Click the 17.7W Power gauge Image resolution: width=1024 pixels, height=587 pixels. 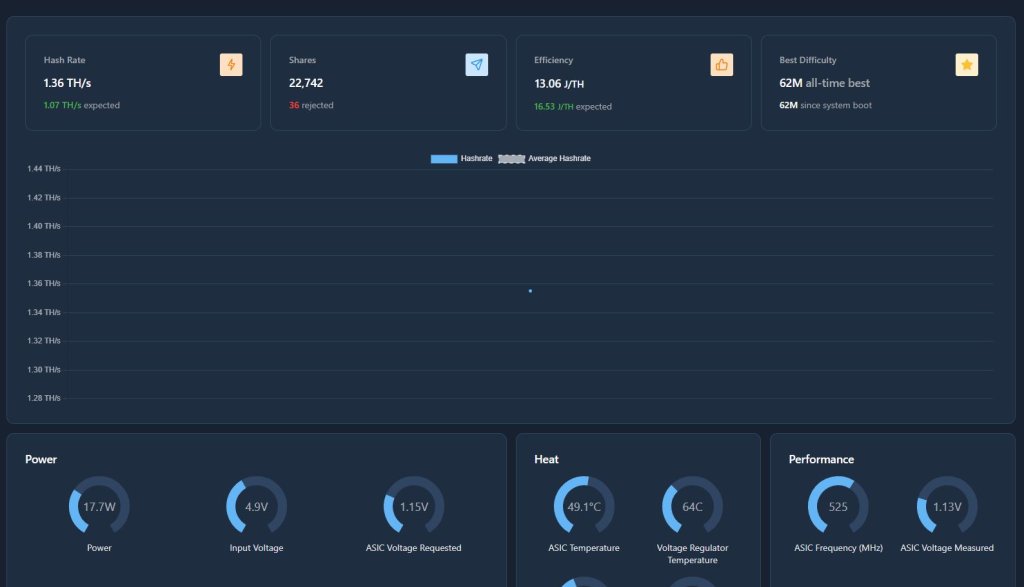click(x=99, y=507)
